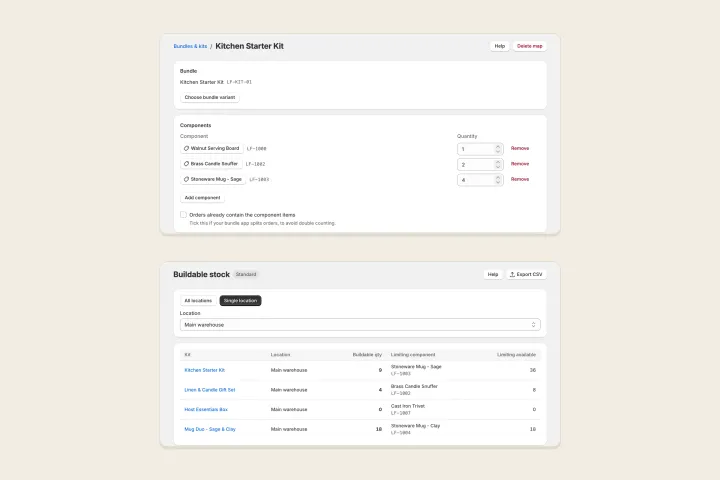
Task: Focus the quantity field for Stoneware Mug - Sage
Action: [480, 180]
